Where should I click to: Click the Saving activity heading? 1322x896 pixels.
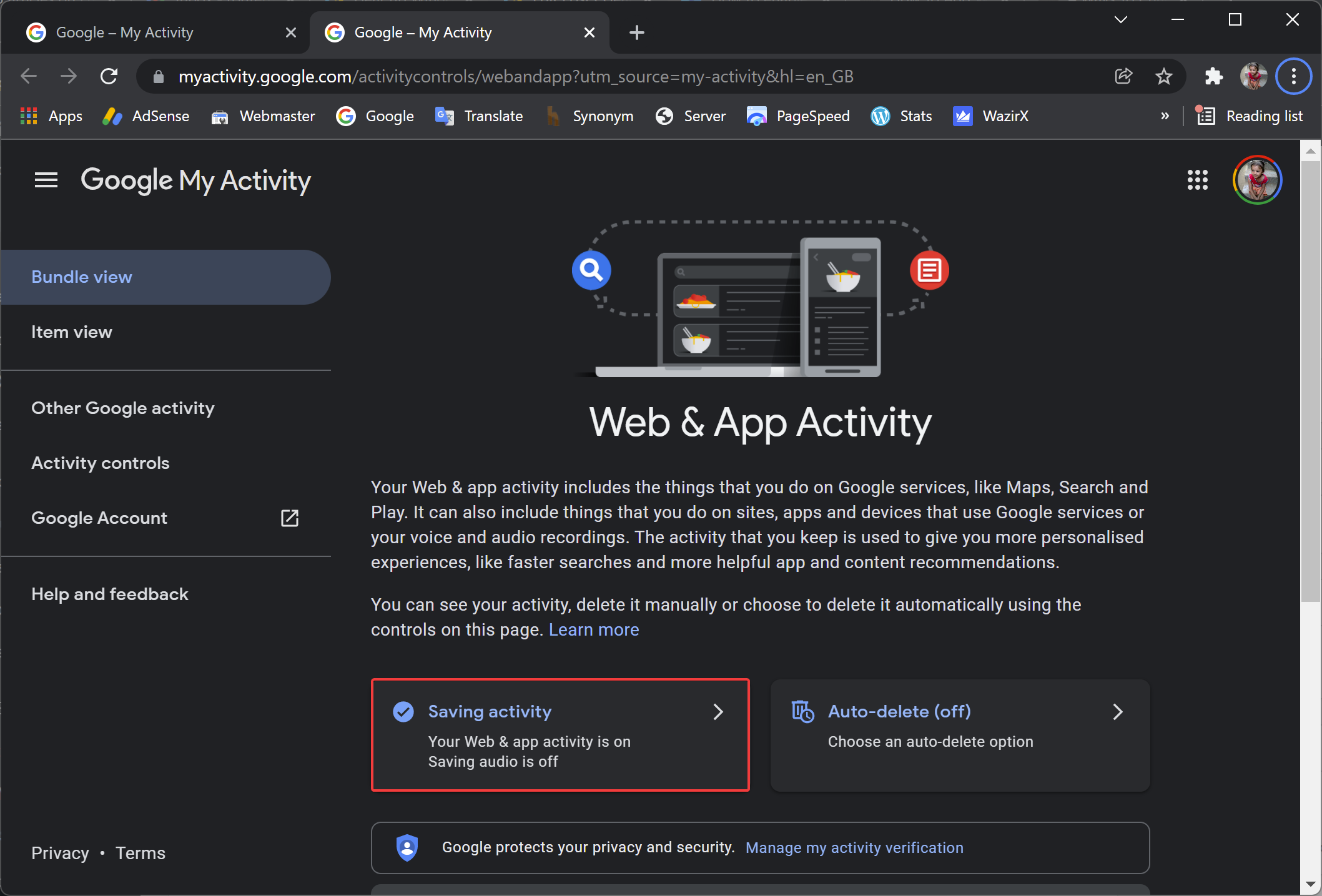tap(490, 712)
